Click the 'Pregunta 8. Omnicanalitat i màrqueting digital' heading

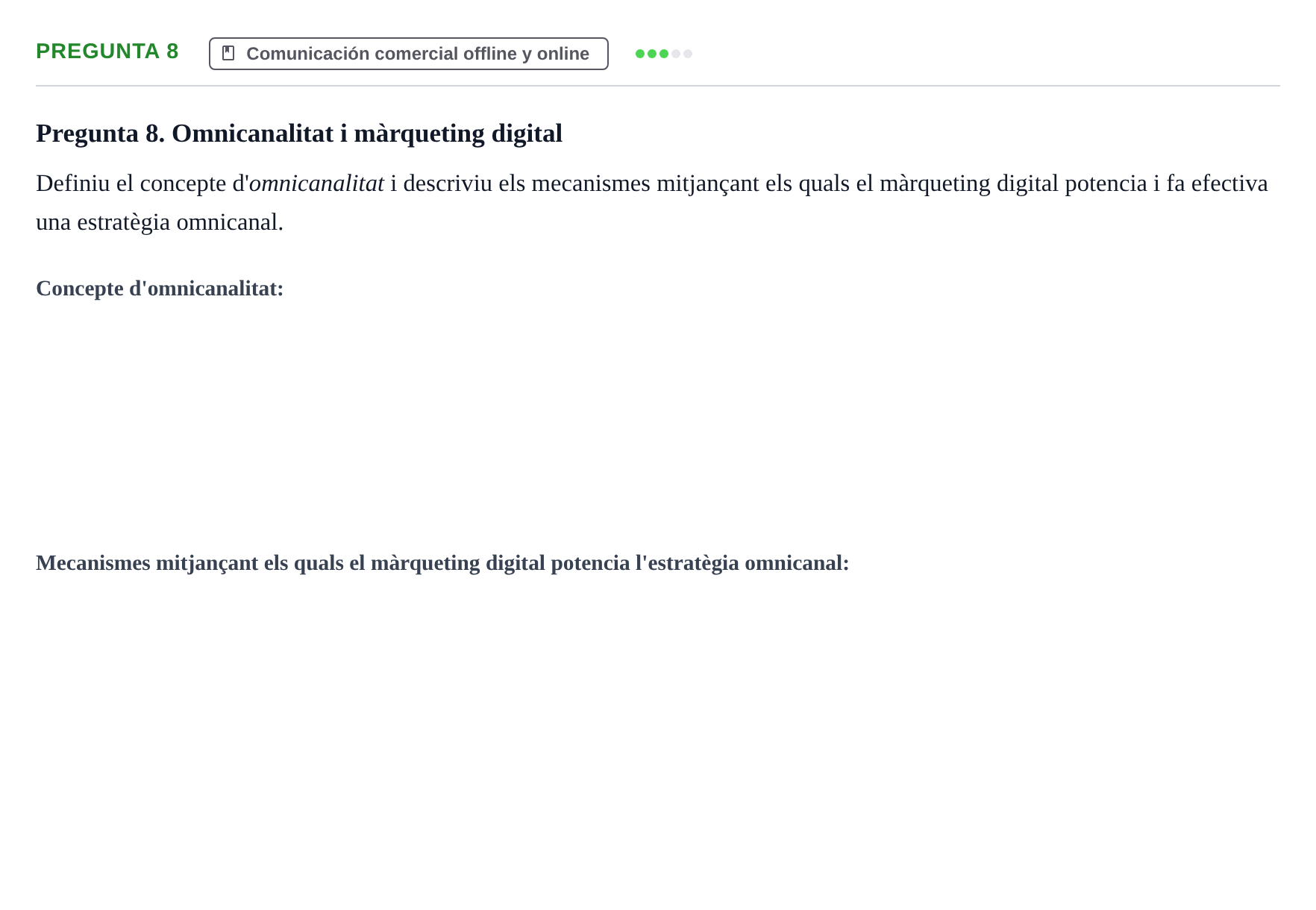pyautogui.click(x=299, y=134)
